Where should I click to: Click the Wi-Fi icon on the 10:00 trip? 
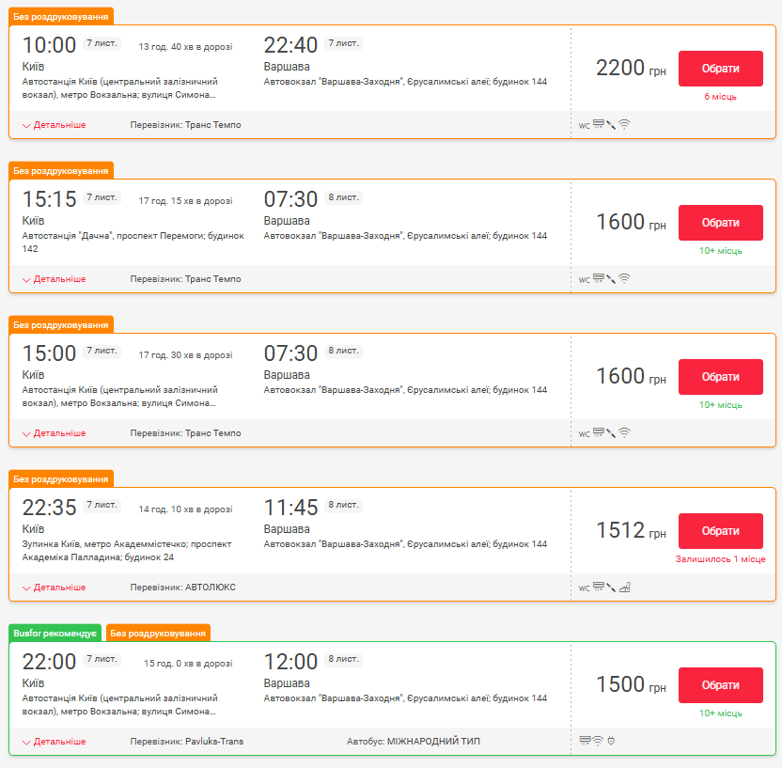pos(624,125)
